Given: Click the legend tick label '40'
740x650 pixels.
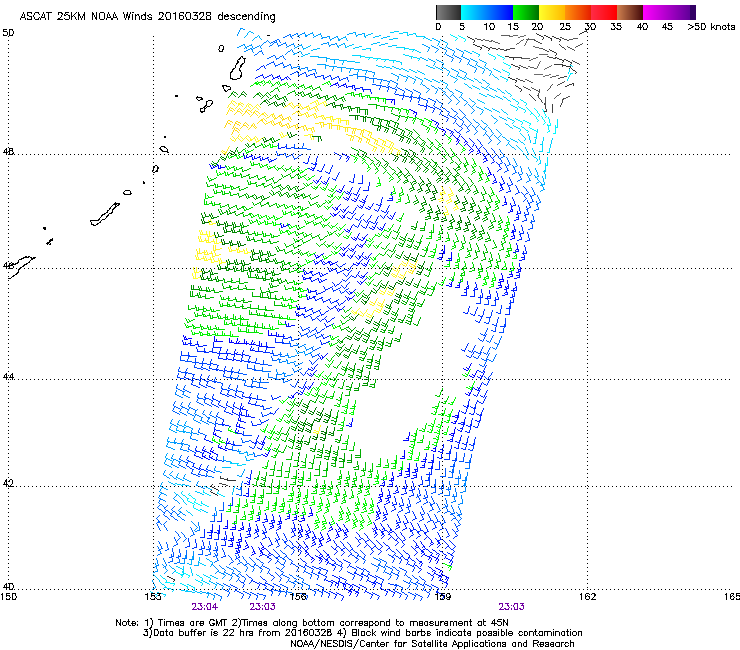Looking at the screenshot, I should [x=642, y=27].
